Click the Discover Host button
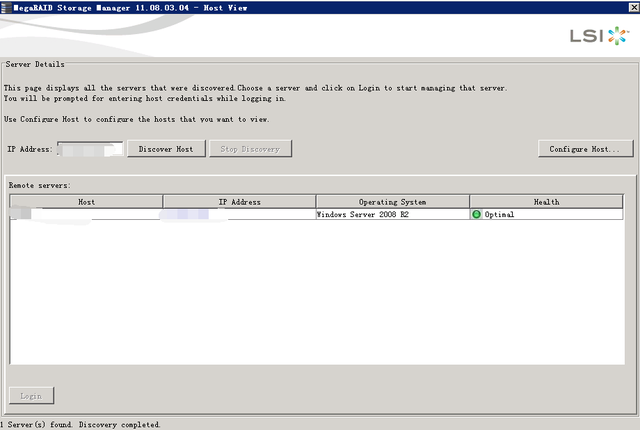Screen dimensions: 640x430 tap(166, 149)
